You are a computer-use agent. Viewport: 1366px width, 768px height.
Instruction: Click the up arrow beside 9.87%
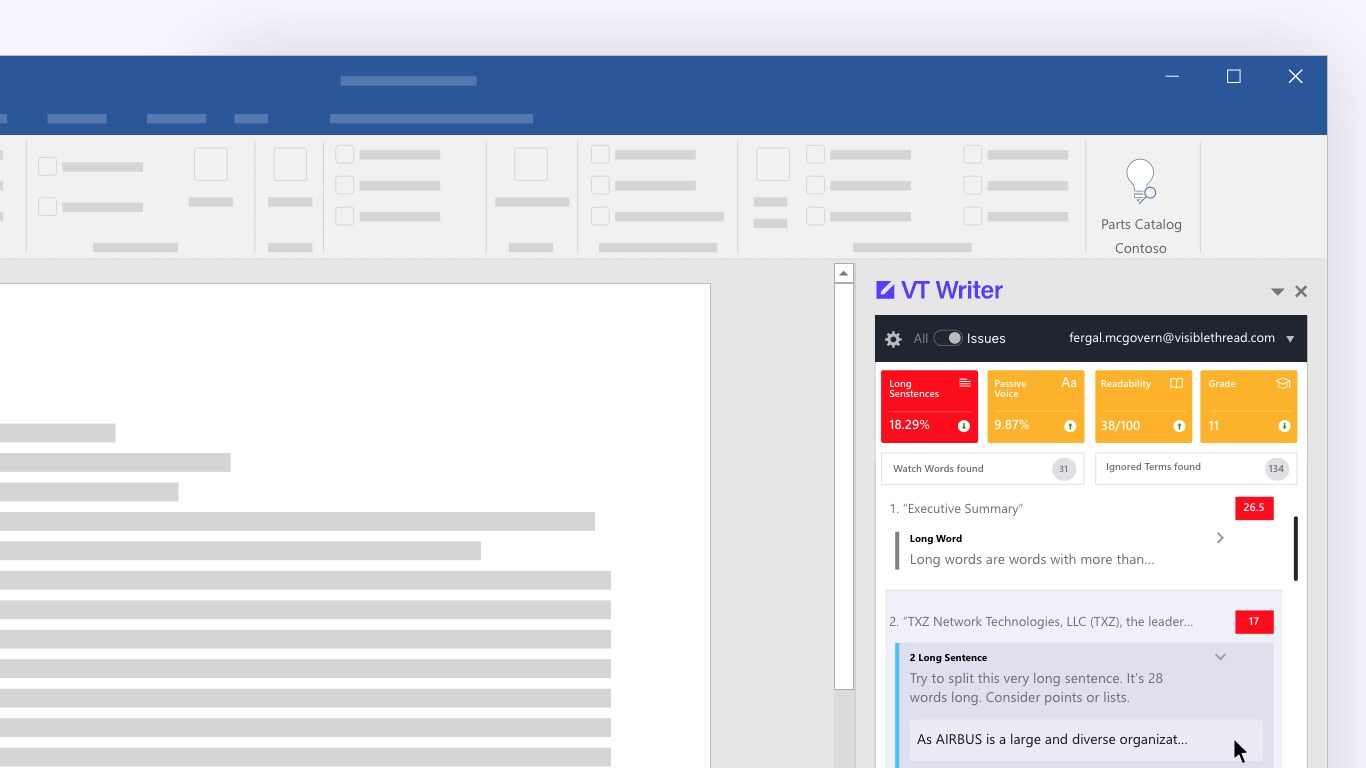(1070, 426)
